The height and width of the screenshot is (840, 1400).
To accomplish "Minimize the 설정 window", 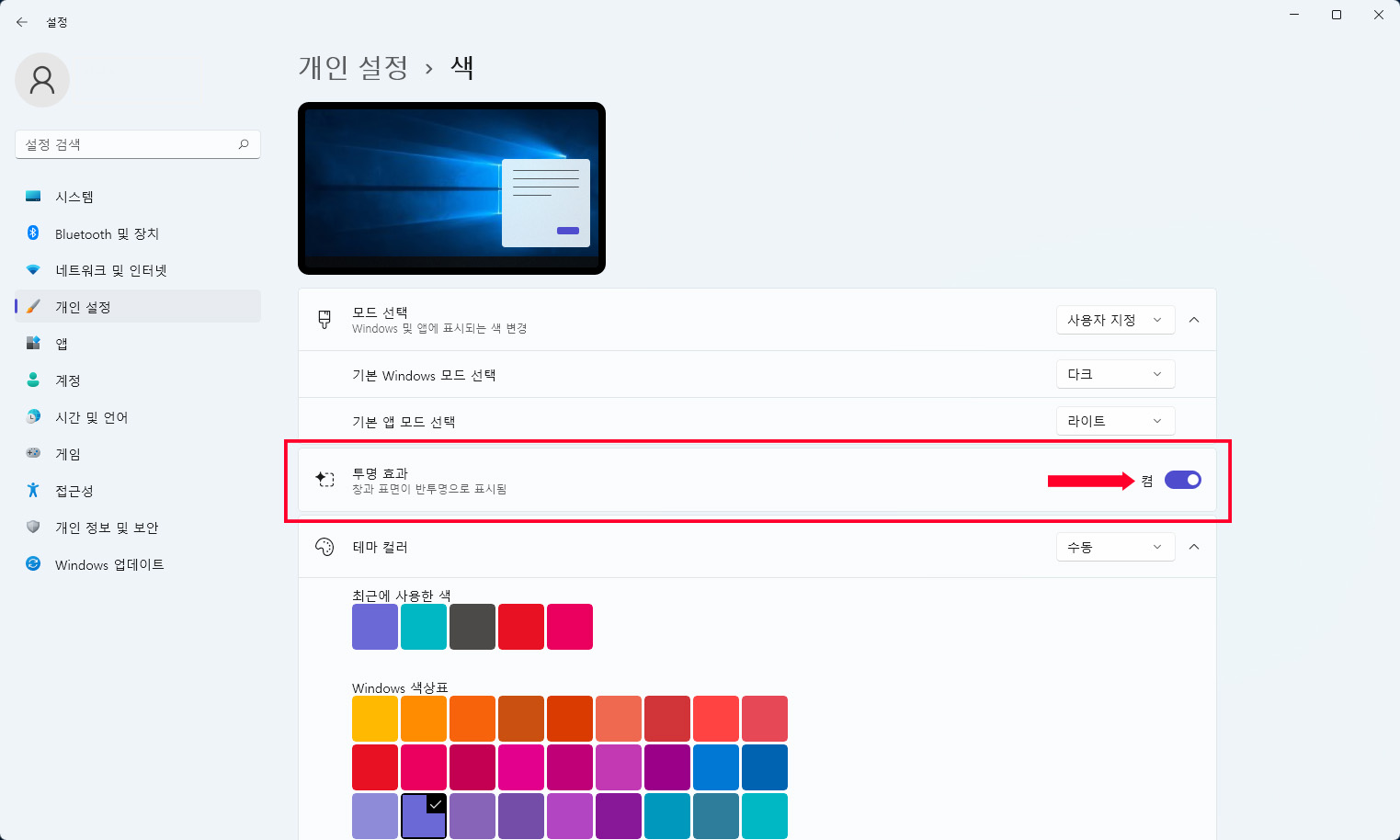I will 1294,15.
